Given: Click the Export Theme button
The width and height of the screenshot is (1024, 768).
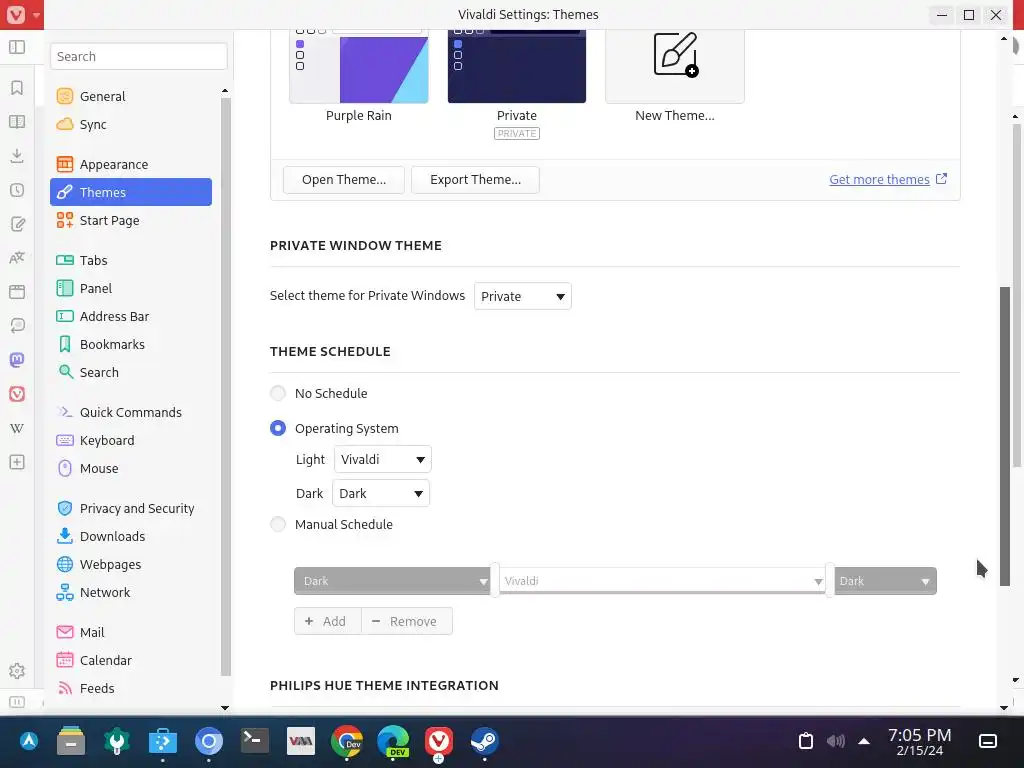Looking at the screenshot, I should click(475, 180).
